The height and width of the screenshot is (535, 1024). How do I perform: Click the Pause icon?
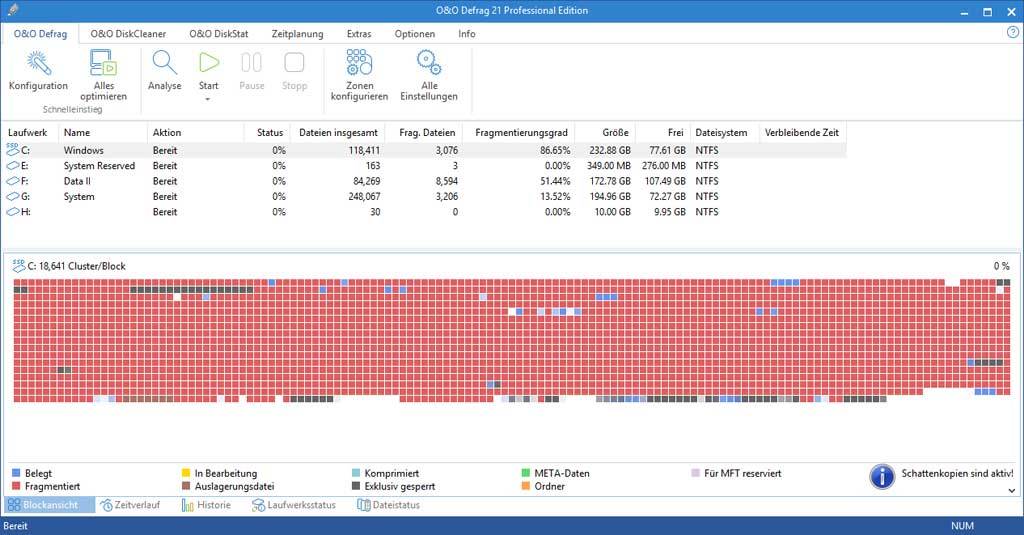[x=251, y=63]
